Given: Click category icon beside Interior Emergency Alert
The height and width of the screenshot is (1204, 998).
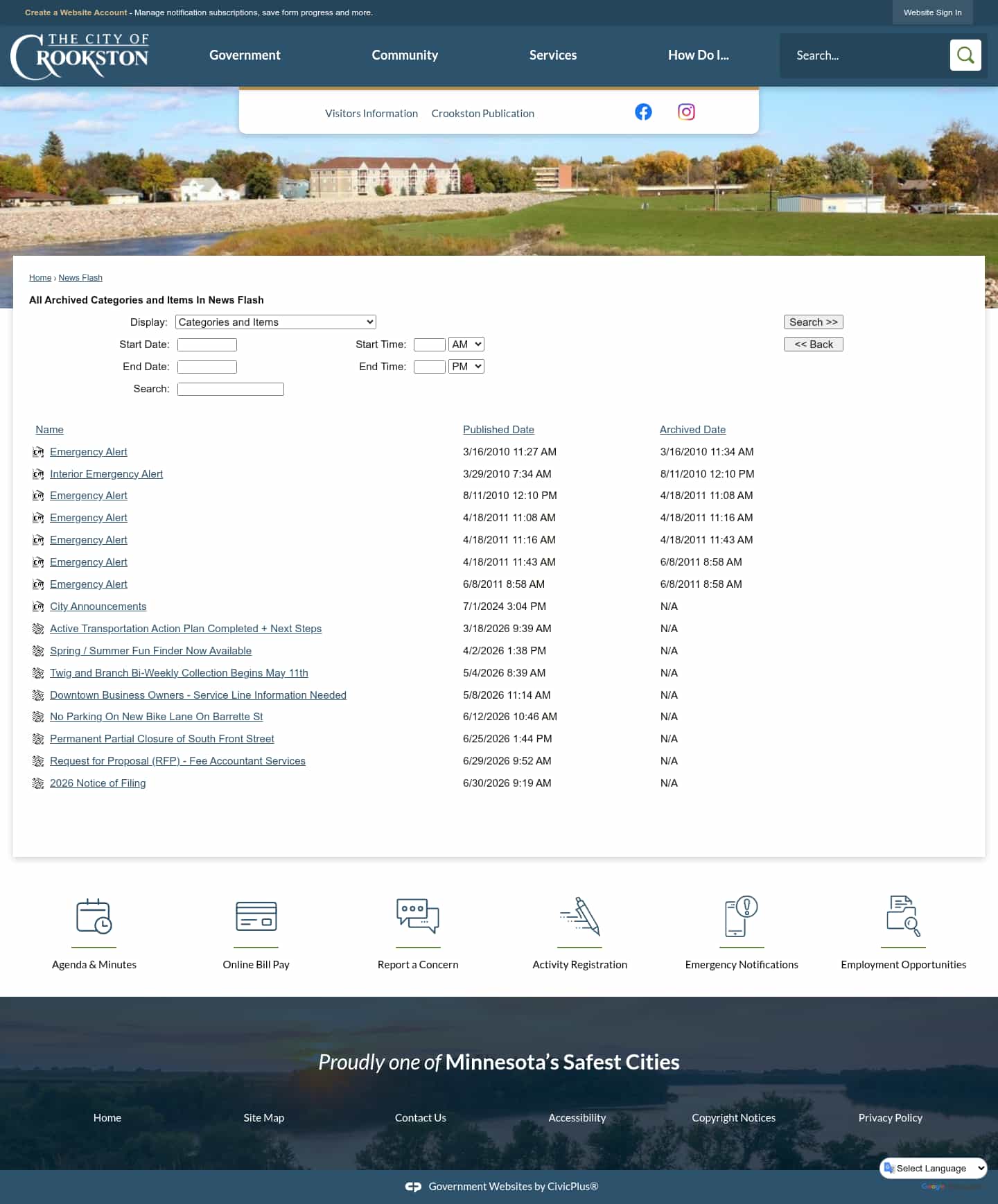Looking at the screenshot, I should [x=38, y=474].
